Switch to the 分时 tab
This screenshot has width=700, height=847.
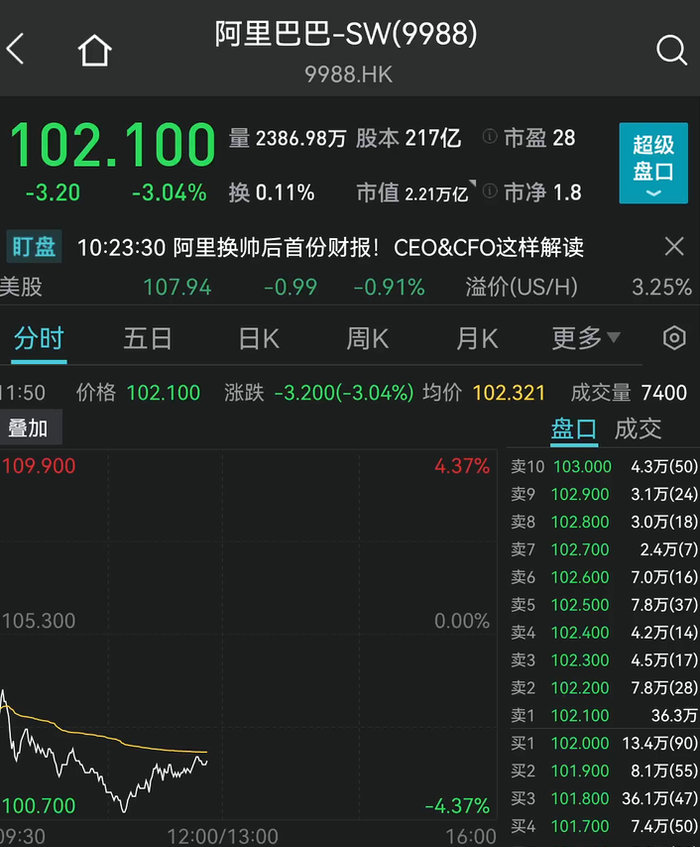(x=39, y=339)
